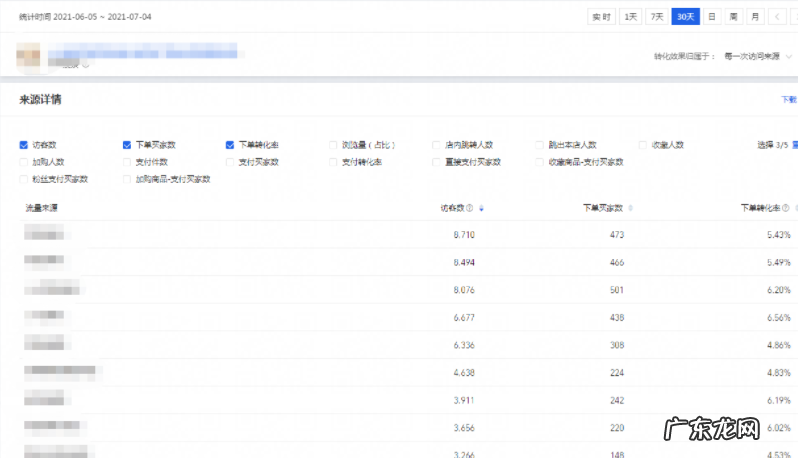Click the date range 2021-06-05 ~ 2021-07-04
Viewport: 798px width, 458px height.
click(x=102, y=17)
